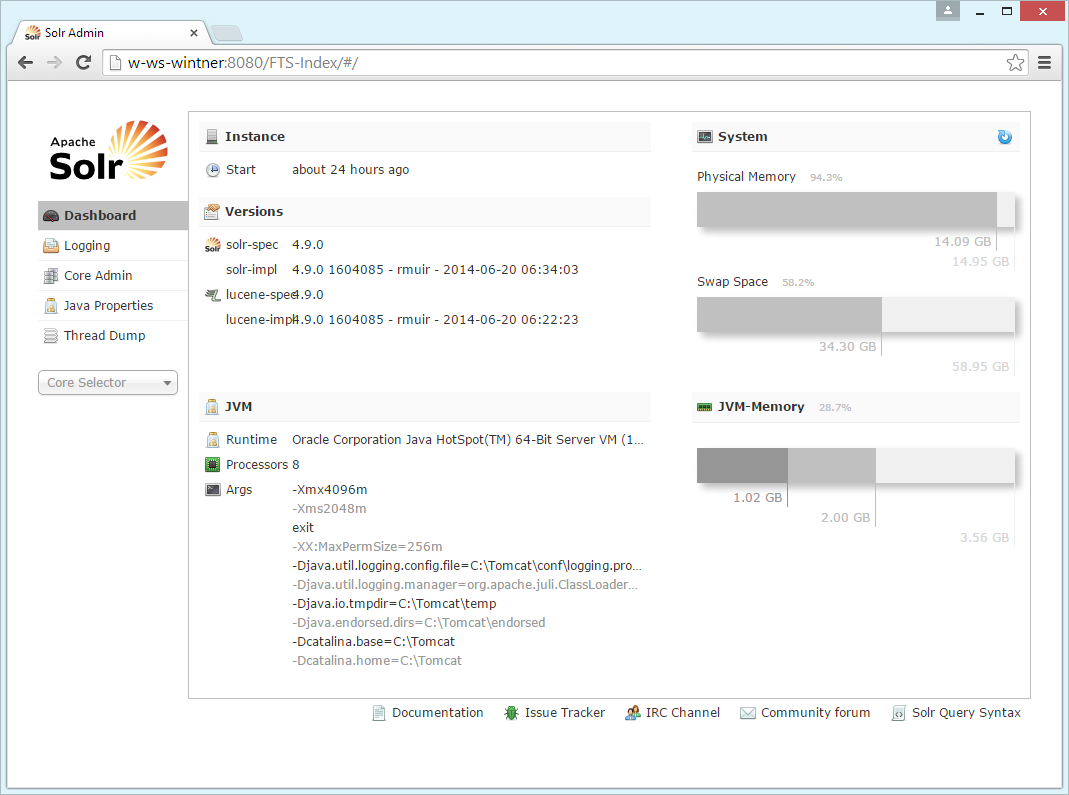Image resolution: width=1069 pixels, height=795 pixels.
Task: Bookmark this page with the star
Action: [1015, 63]
